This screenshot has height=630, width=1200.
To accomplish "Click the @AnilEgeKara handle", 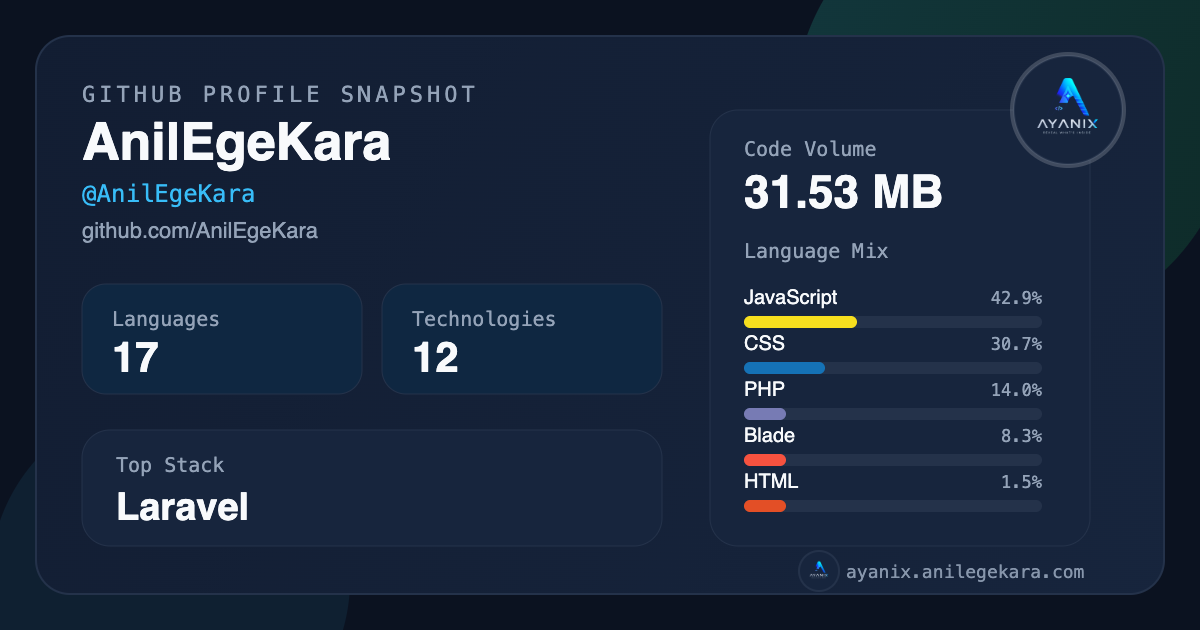I will pyautogui.click(x=168, y=194).
